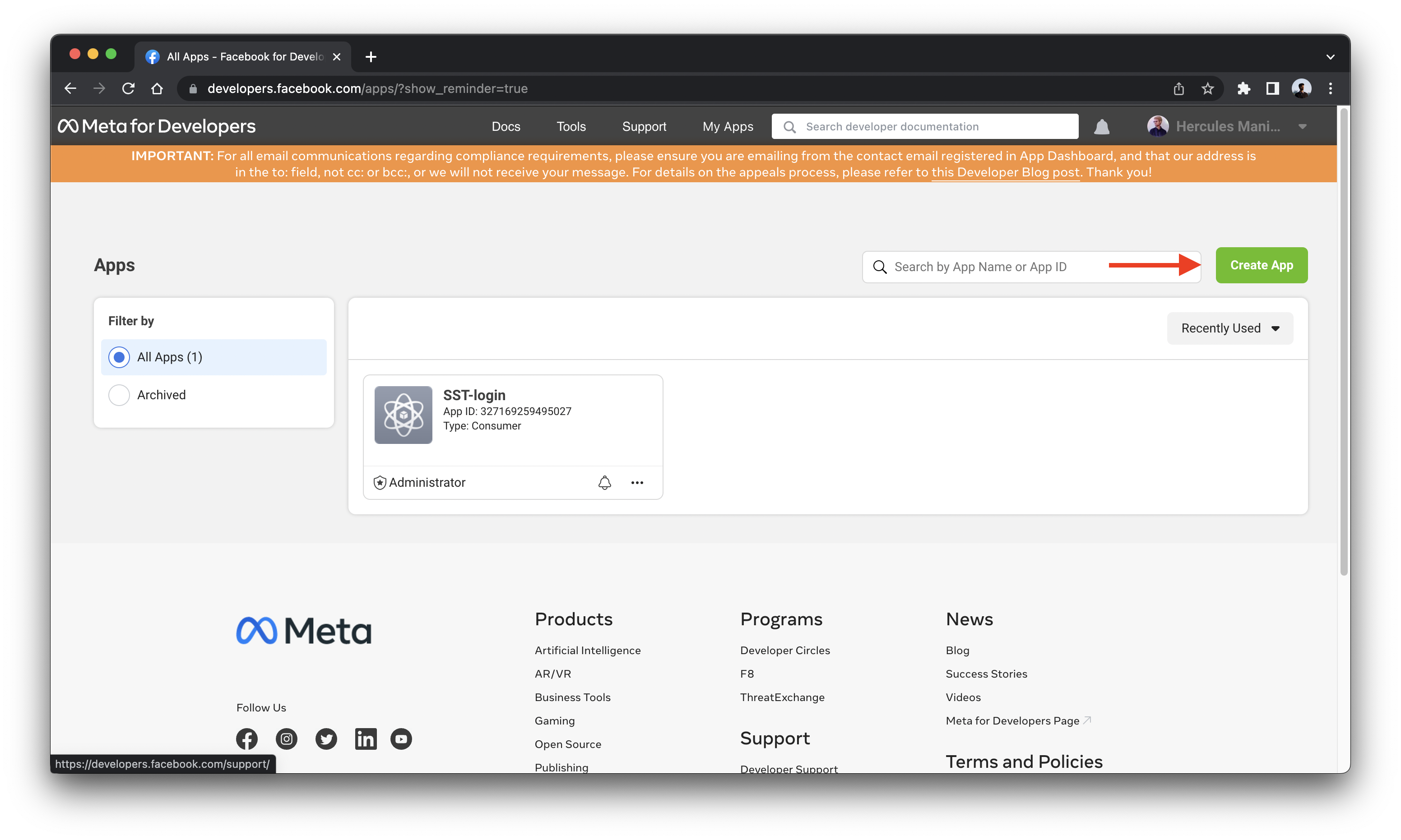Open the Business Tools footer link
The image size is (1401, 840).
click(x=572, y=697)
